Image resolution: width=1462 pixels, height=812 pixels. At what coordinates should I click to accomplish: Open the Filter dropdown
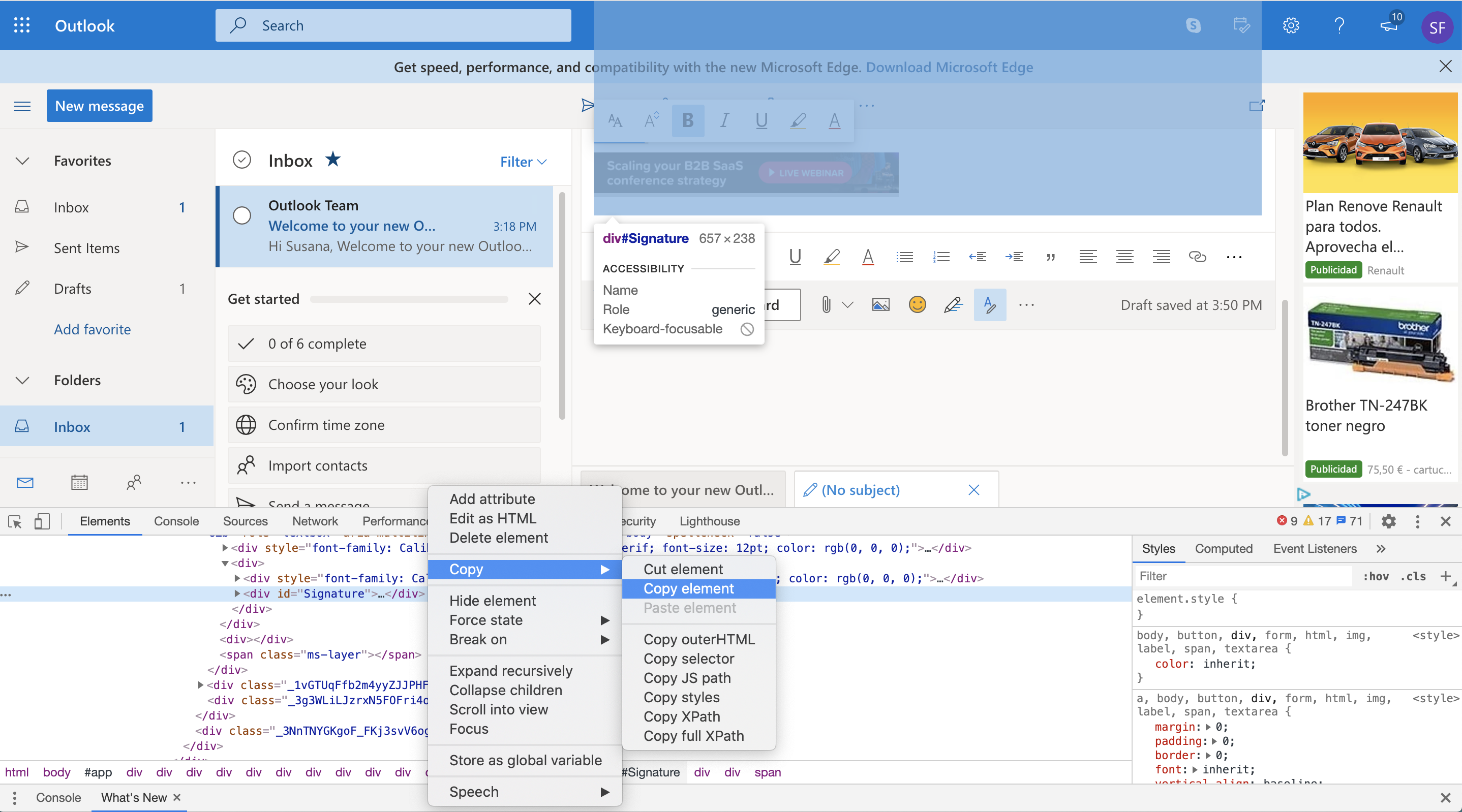[523, 162]
